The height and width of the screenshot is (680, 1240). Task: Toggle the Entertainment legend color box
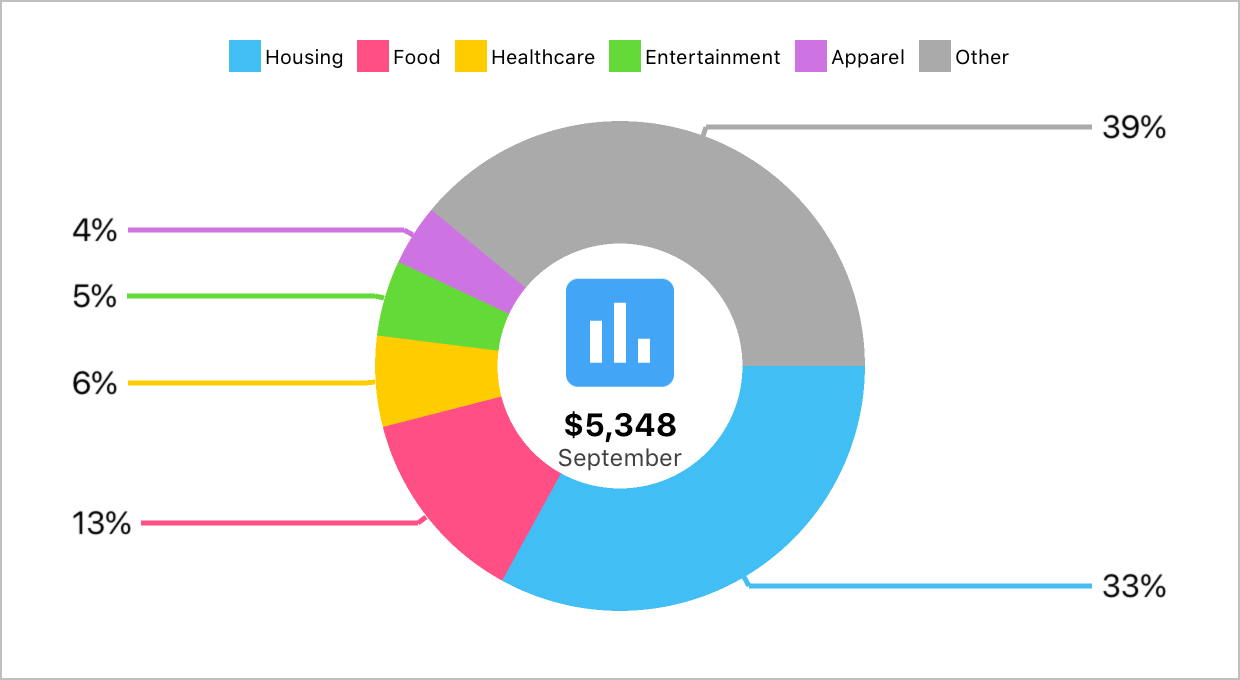pos(625,57)
